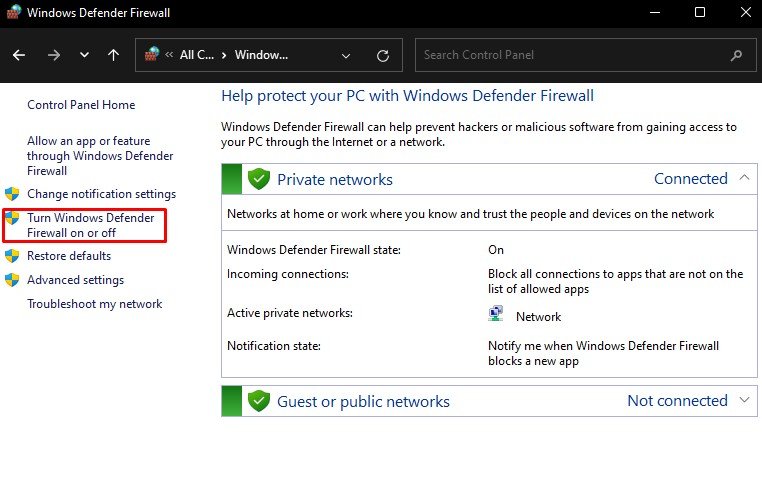Go to Control Panel Home
Screen dimensions: 762x504
pos(81,104)
